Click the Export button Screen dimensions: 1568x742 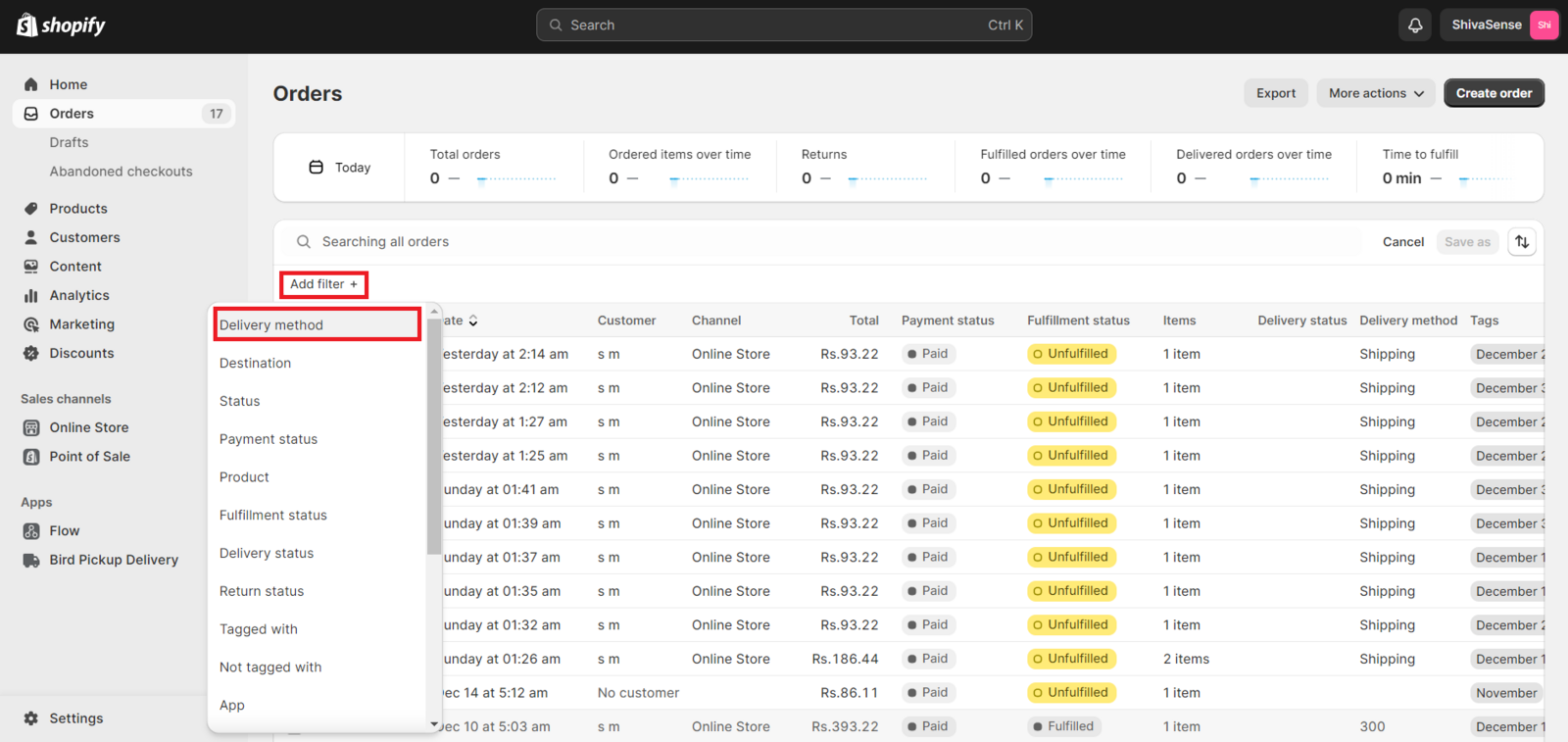coord(1276,93)
